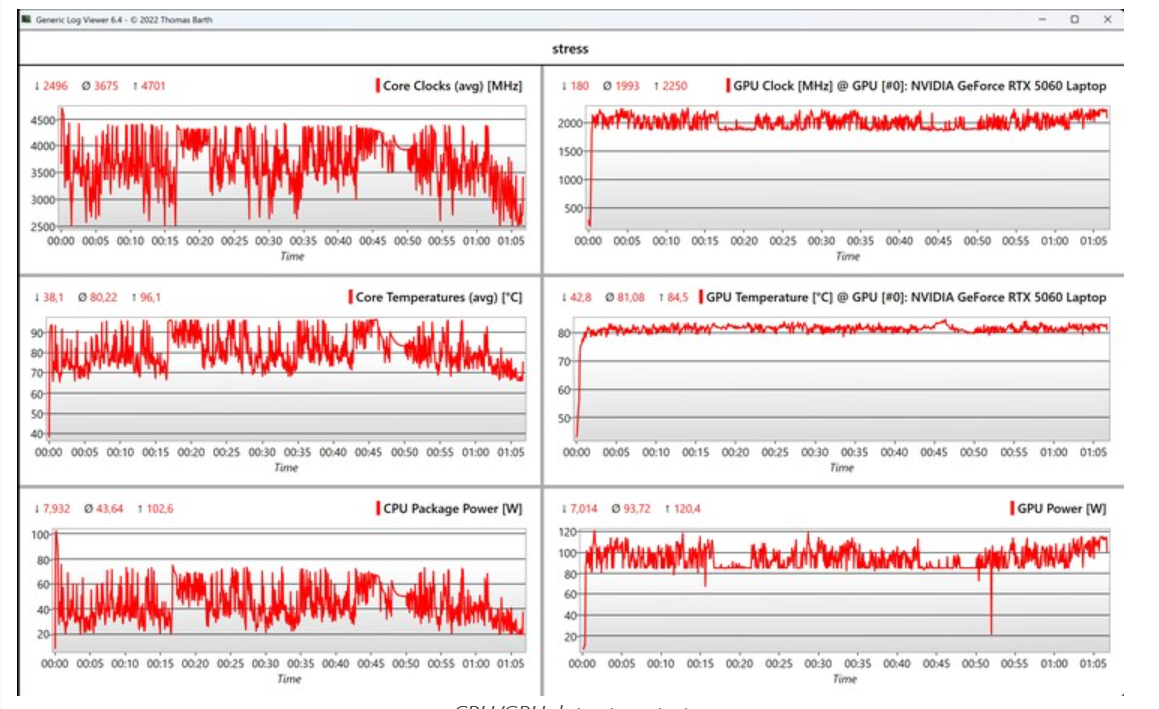Viewport: 1159px width, 709px height.
Task: Click the GPU Clock [MHz] legend label
Action: (x=920, y=86)
